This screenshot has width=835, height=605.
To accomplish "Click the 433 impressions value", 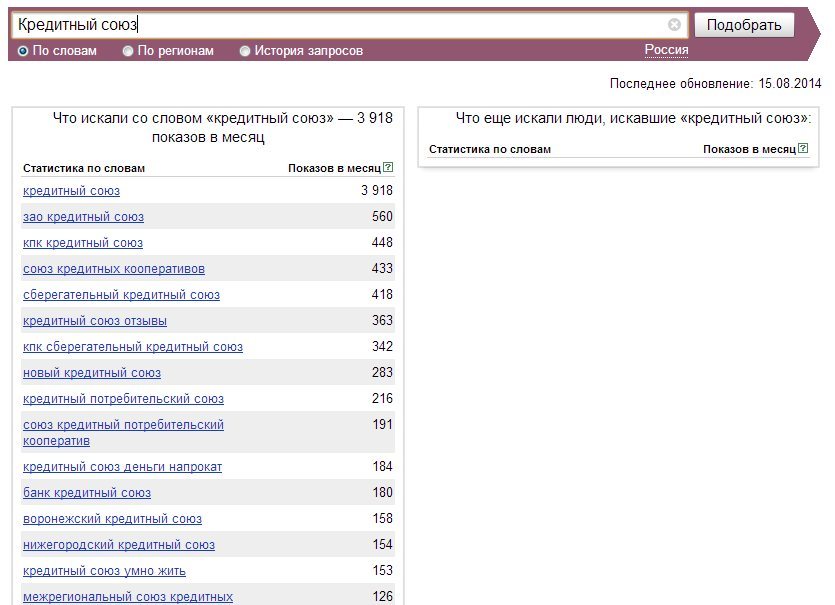I will (382, 269).
